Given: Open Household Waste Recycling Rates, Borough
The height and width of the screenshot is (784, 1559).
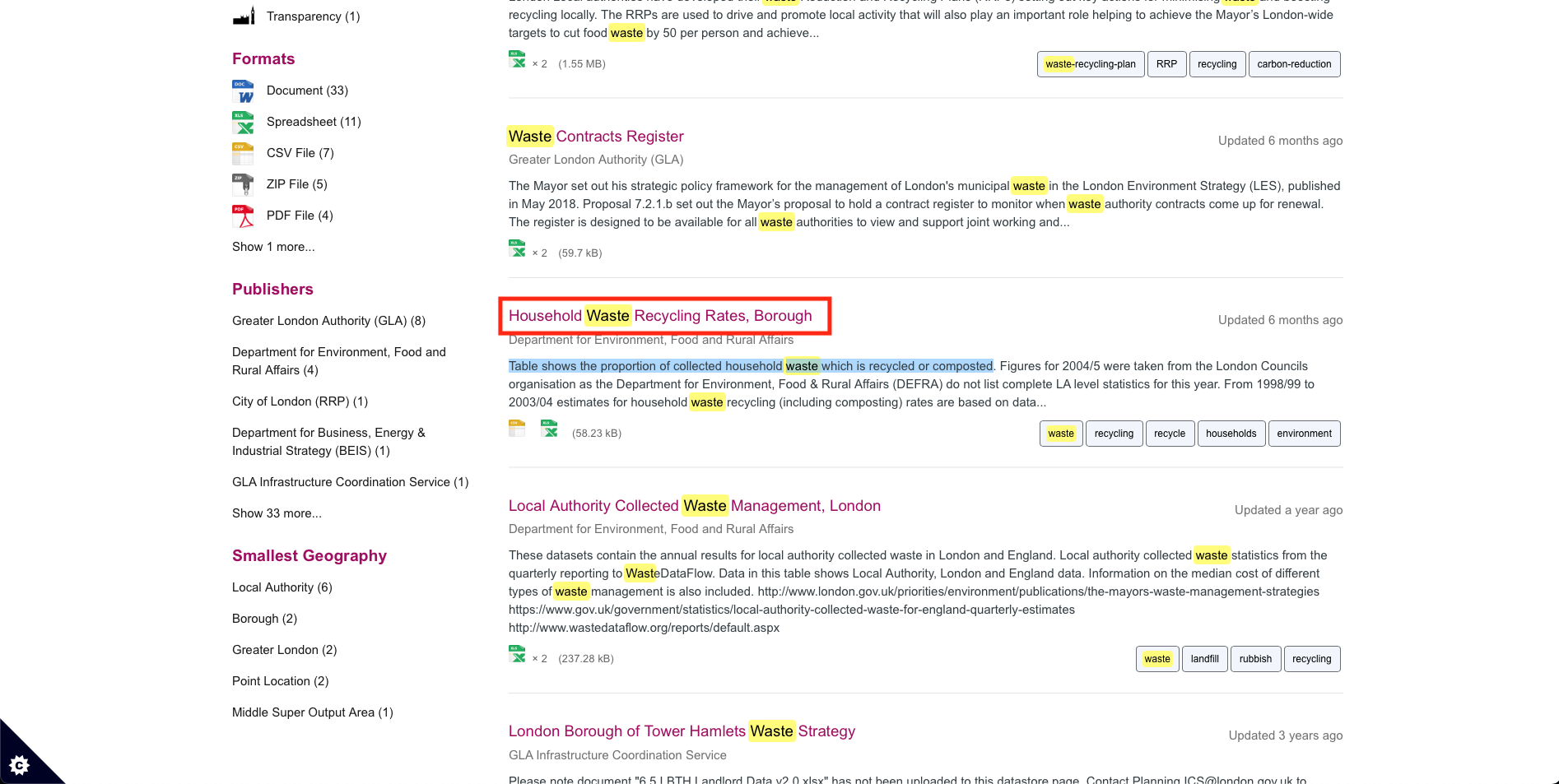Looking at the screenshot, I should point(660,316).
